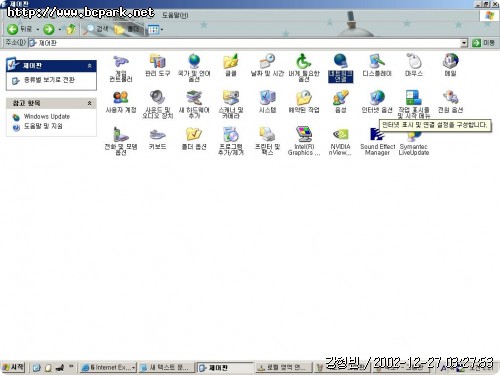Open 스캐너 및 카메라
This screenshot has height=375, width=500.
(x=231, y=105)
